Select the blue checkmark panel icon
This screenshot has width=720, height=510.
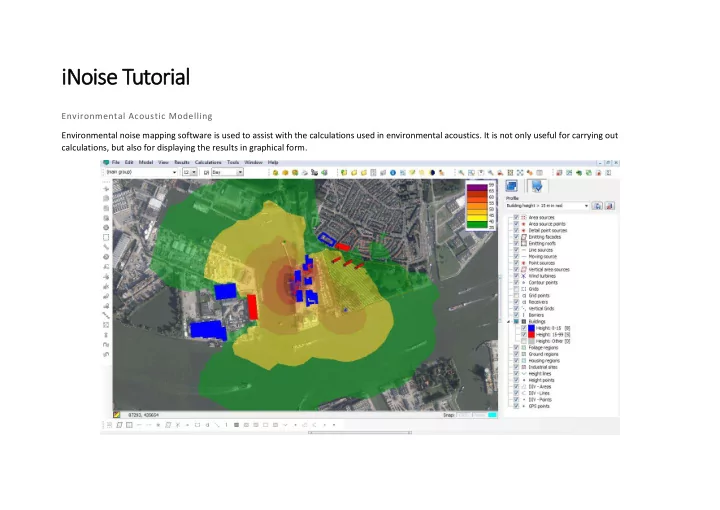coord(537,186)
